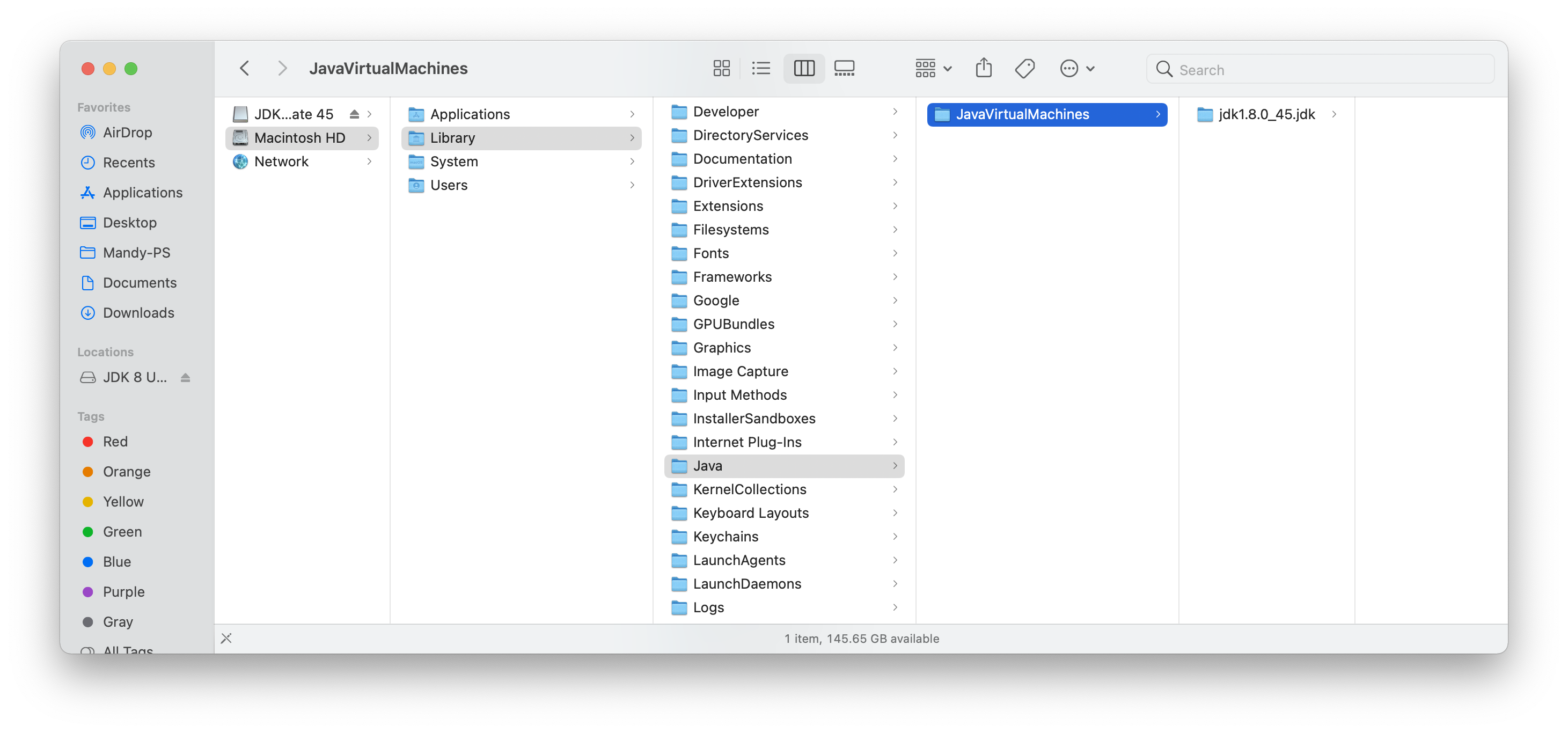This screenshot has width=1568, height=733.
Task: Click the Edit Tags icon
Action: click(1025, 68)
